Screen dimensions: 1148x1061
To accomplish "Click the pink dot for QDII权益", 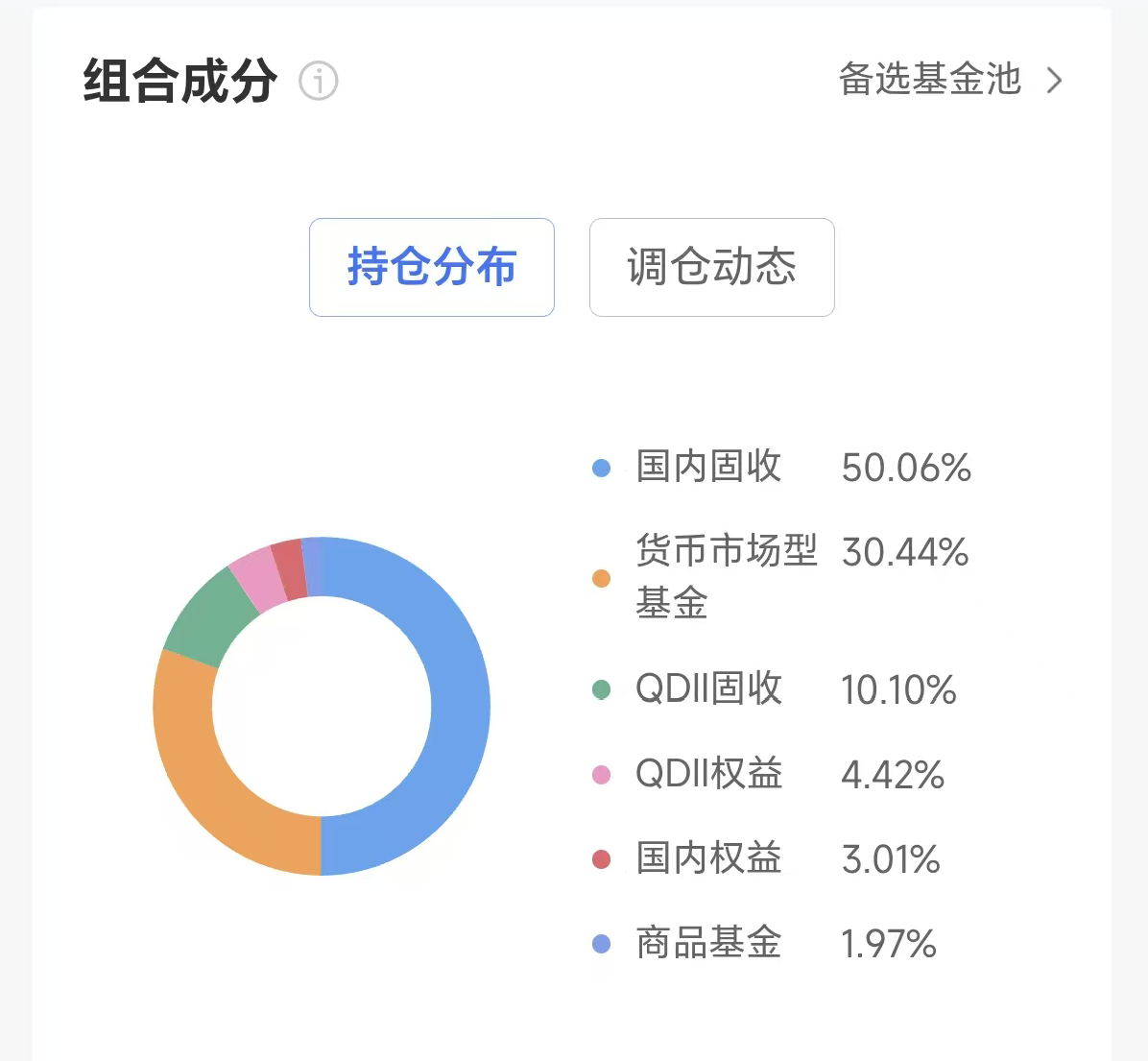I will [x=601, y=775].
